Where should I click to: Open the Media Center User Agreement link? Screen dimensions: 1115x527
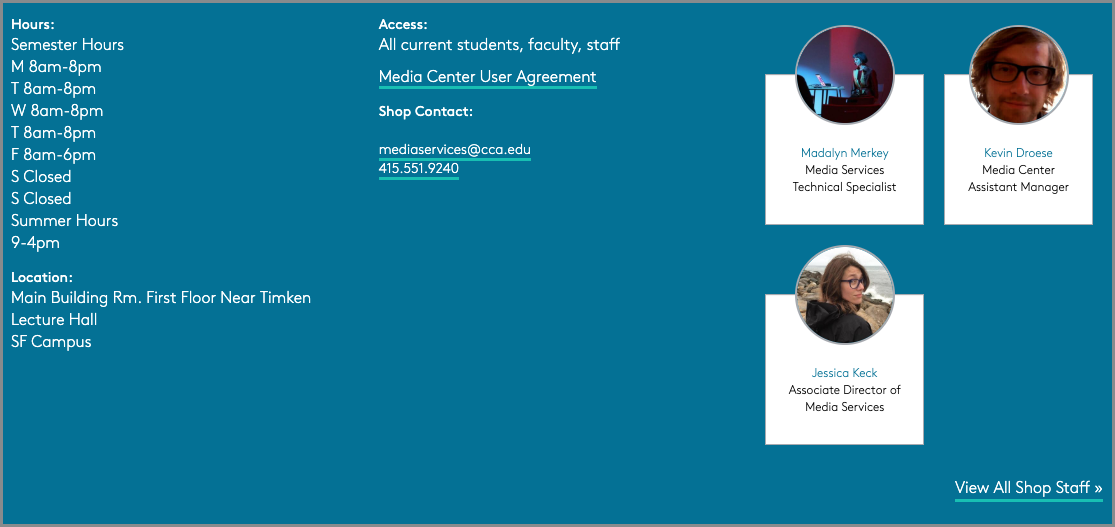point(487,77)
